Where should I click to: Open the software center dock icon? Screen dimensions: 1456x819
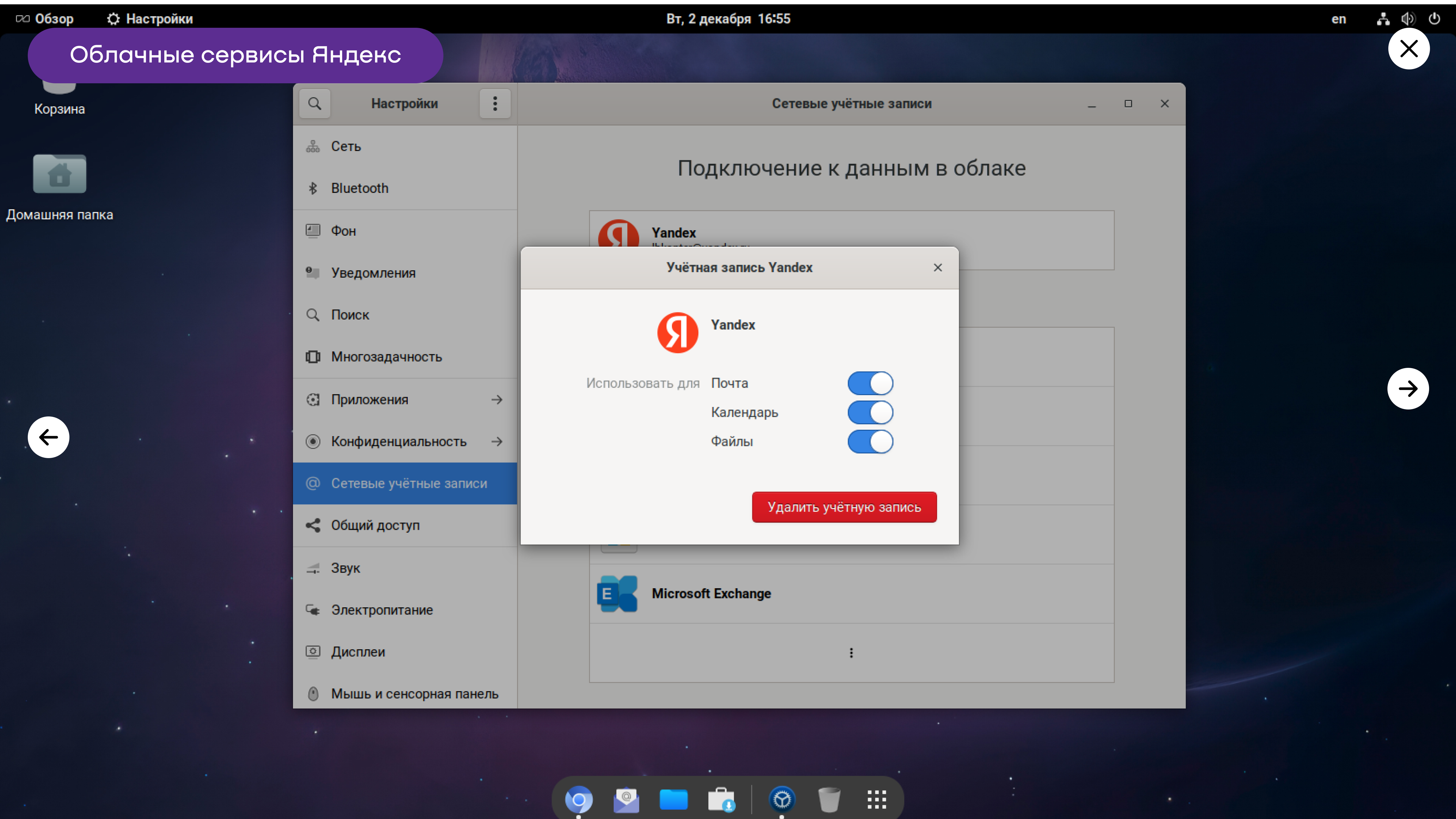click(x=721, y=799)
